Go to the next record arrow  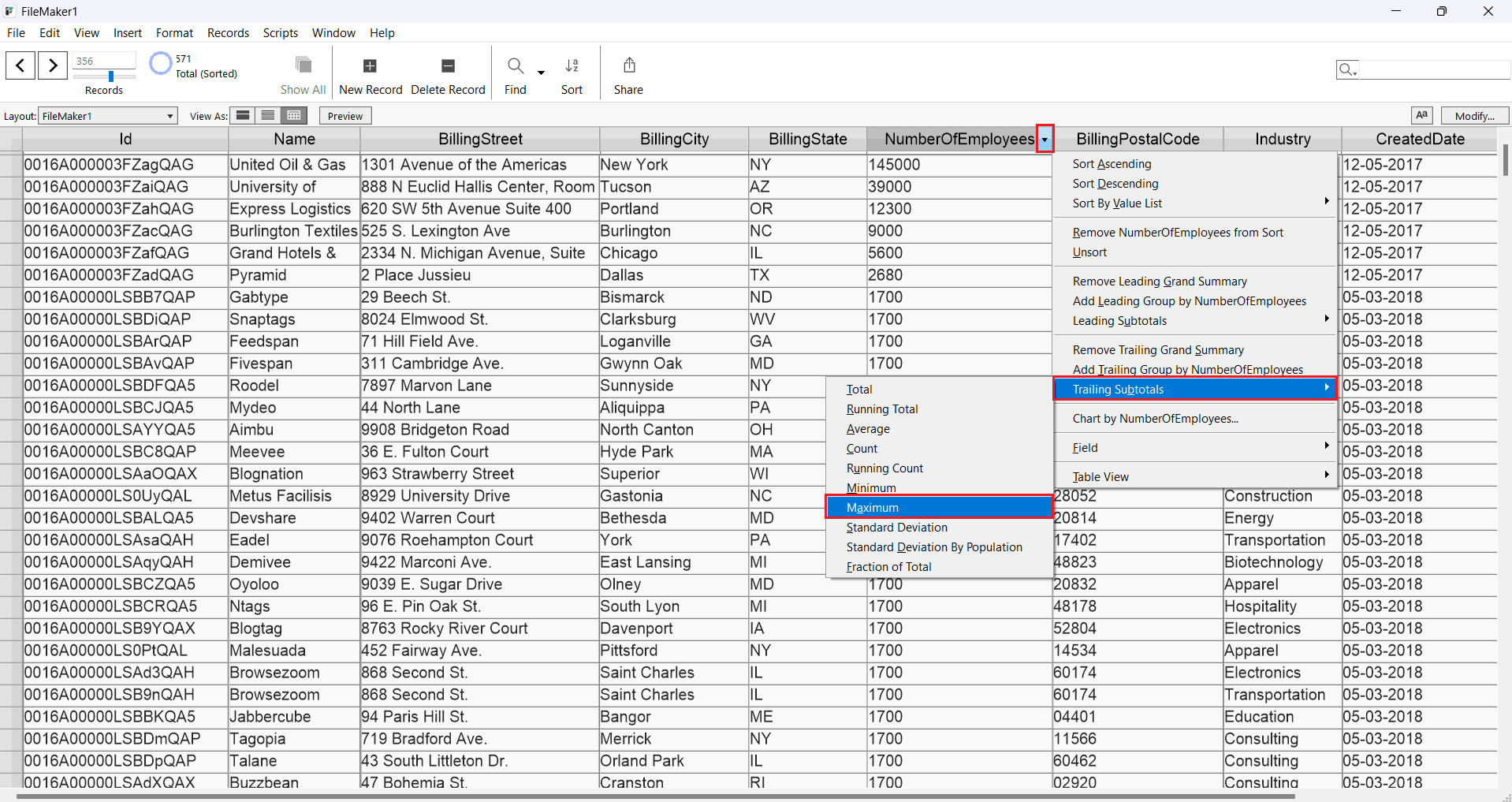[53, 65]
